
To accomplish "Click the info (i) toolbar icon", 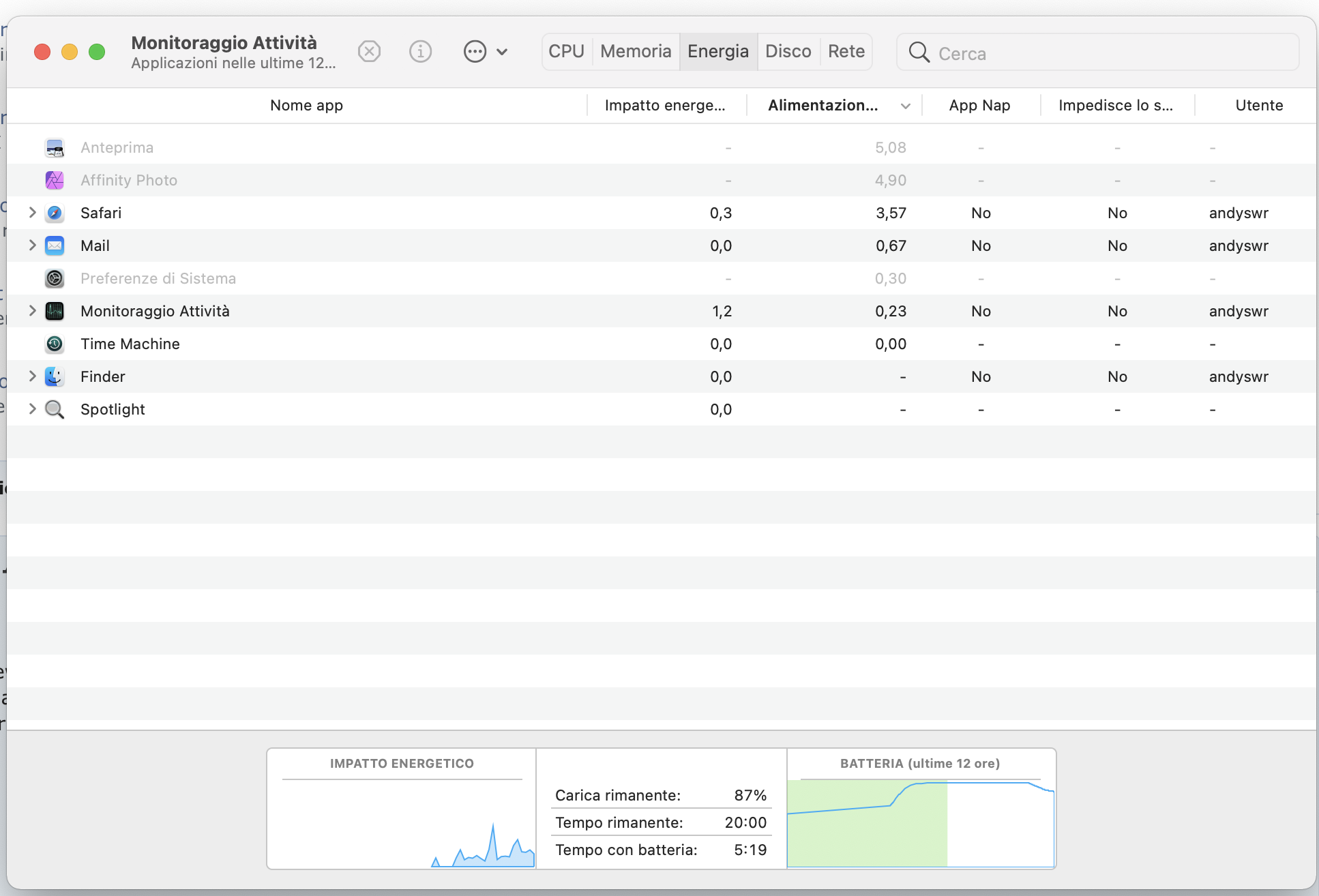I will coord(420,52).
